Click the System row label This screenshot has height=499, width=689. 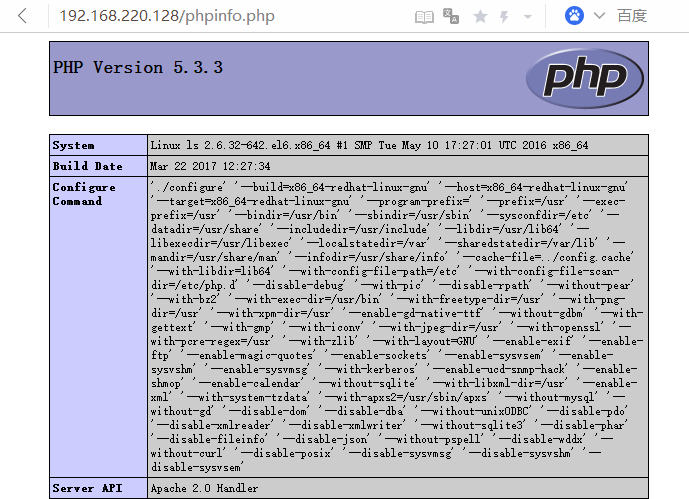coord(73,145)
